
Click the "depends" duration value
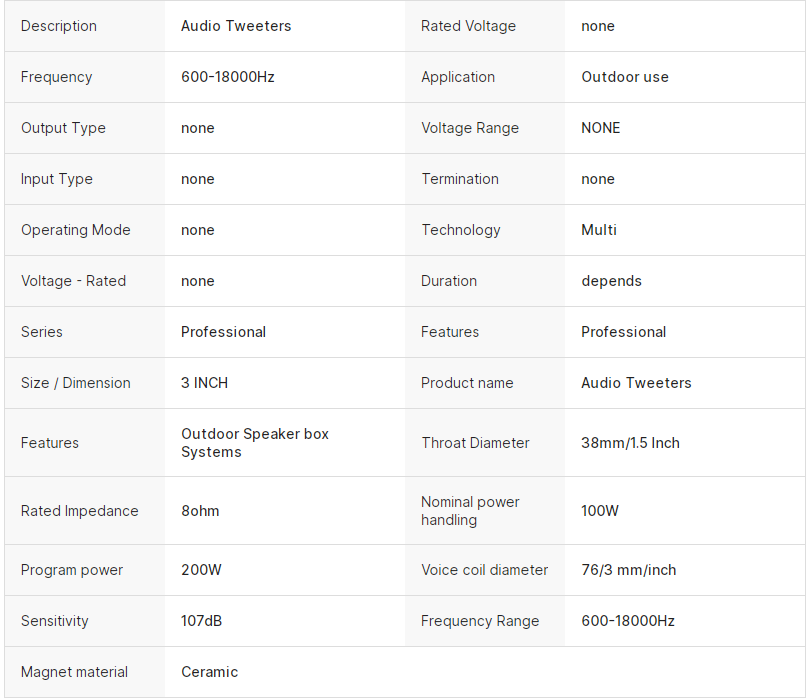[611, 281]
